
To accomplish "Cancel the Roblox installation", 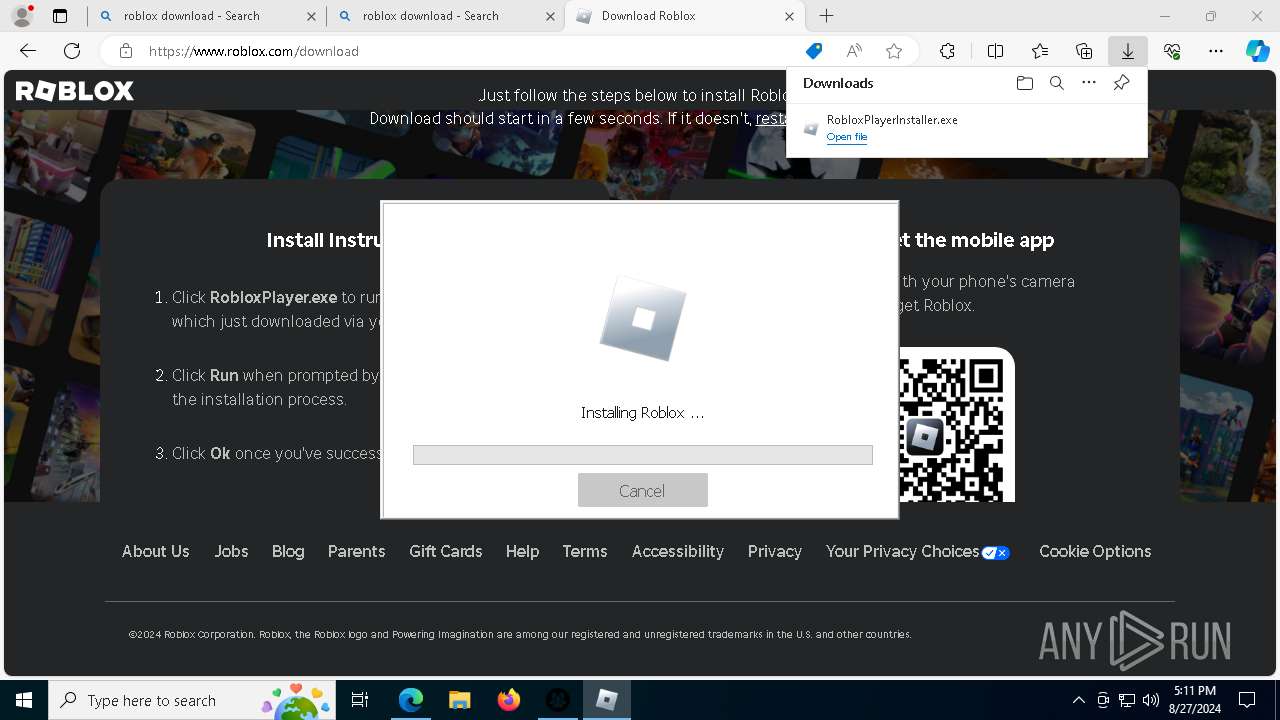I will 642,491.
